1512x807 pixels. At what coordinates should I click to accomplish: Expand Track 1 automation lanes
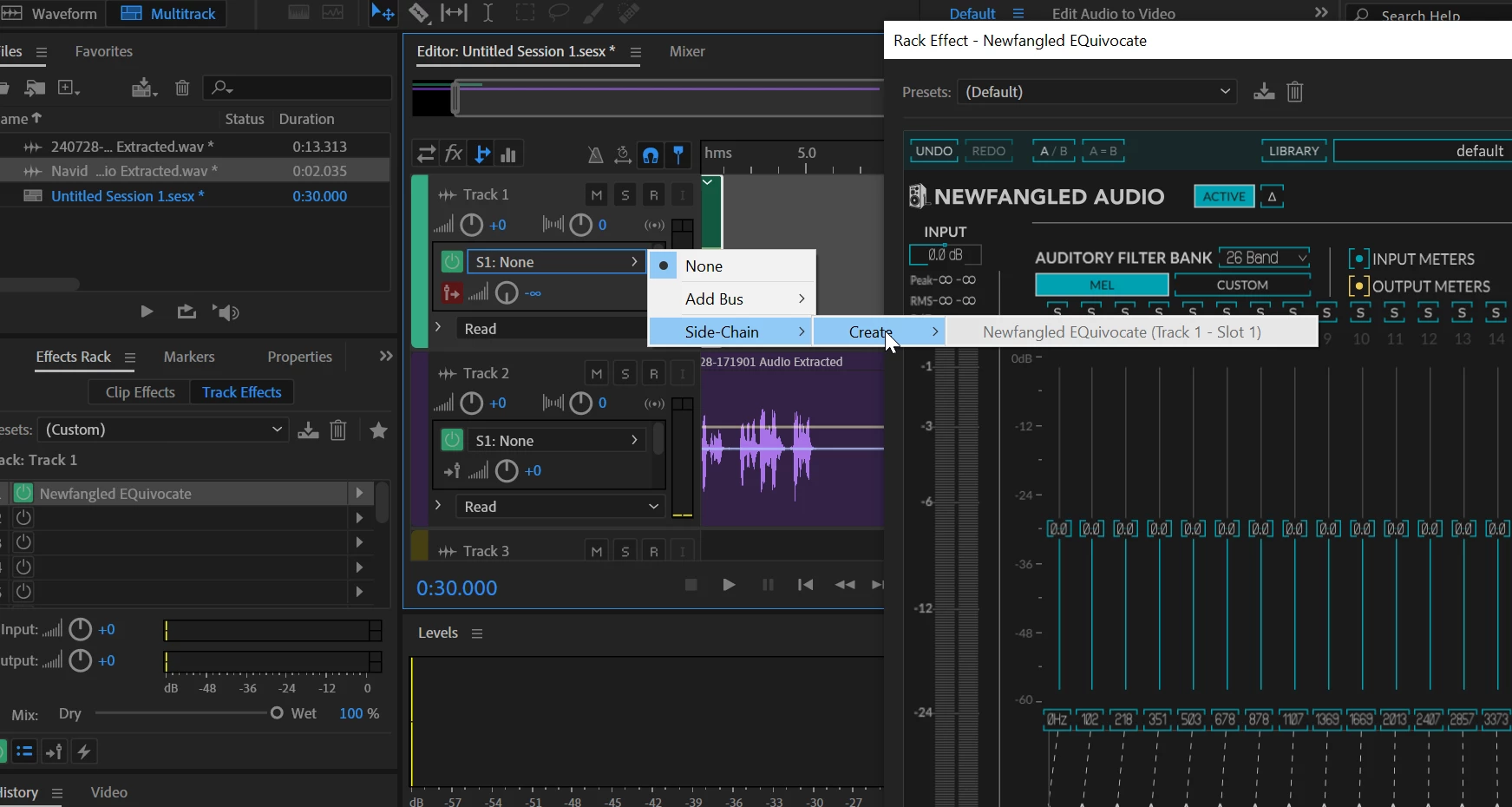click(438, 327)
